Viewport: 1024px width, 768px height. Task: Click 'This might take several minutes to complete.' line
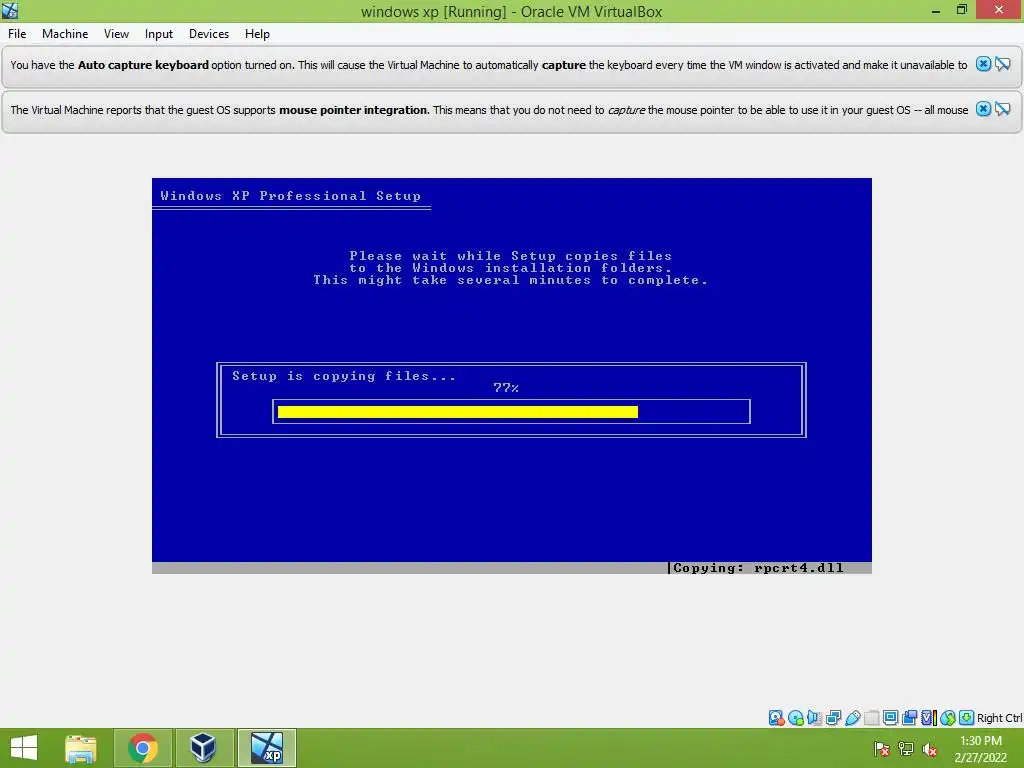tap(511, 280)
